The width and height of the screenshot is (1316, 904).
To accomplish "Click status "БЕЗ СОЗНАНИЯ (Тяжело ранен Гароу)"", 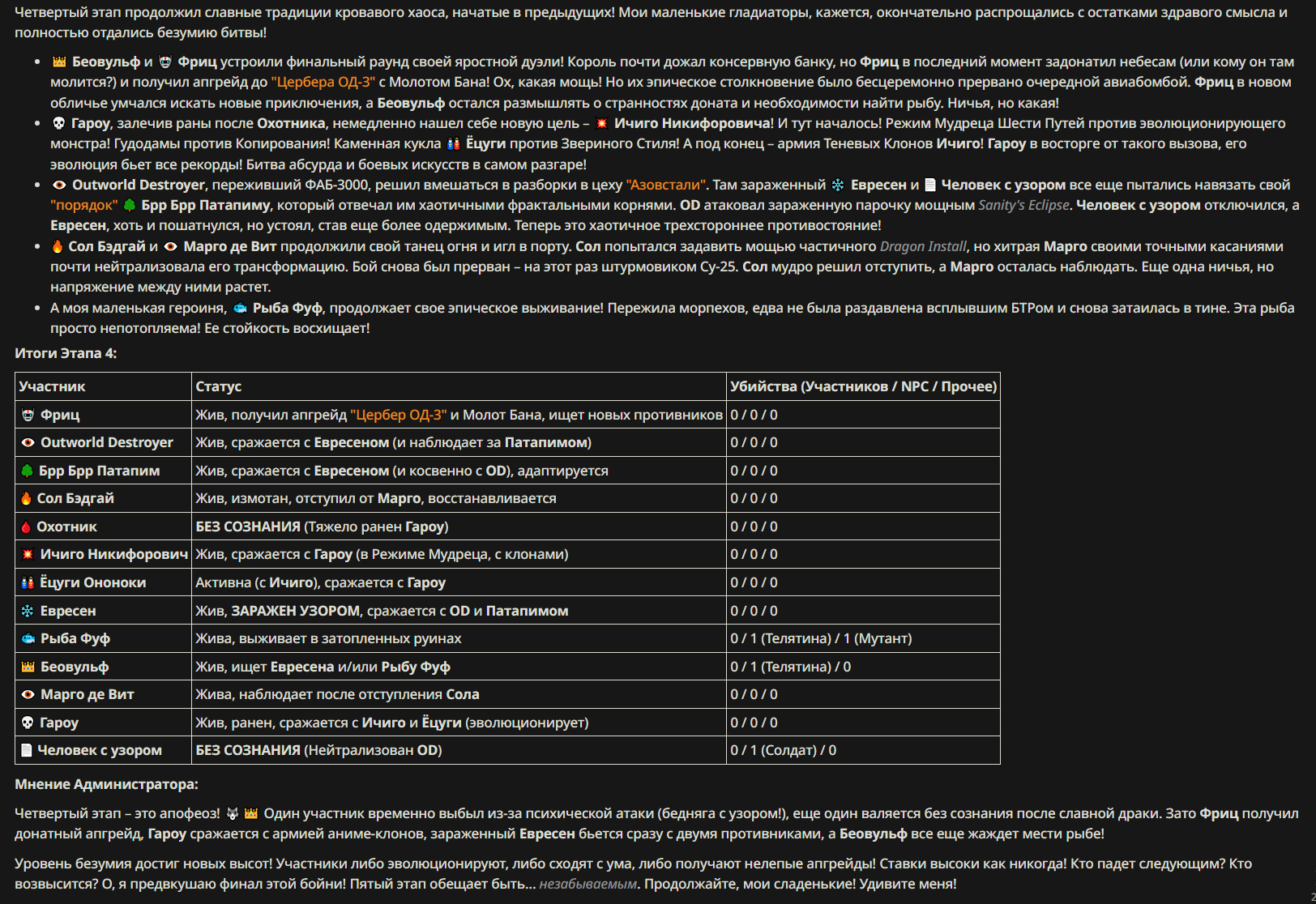I will point(322,527).
